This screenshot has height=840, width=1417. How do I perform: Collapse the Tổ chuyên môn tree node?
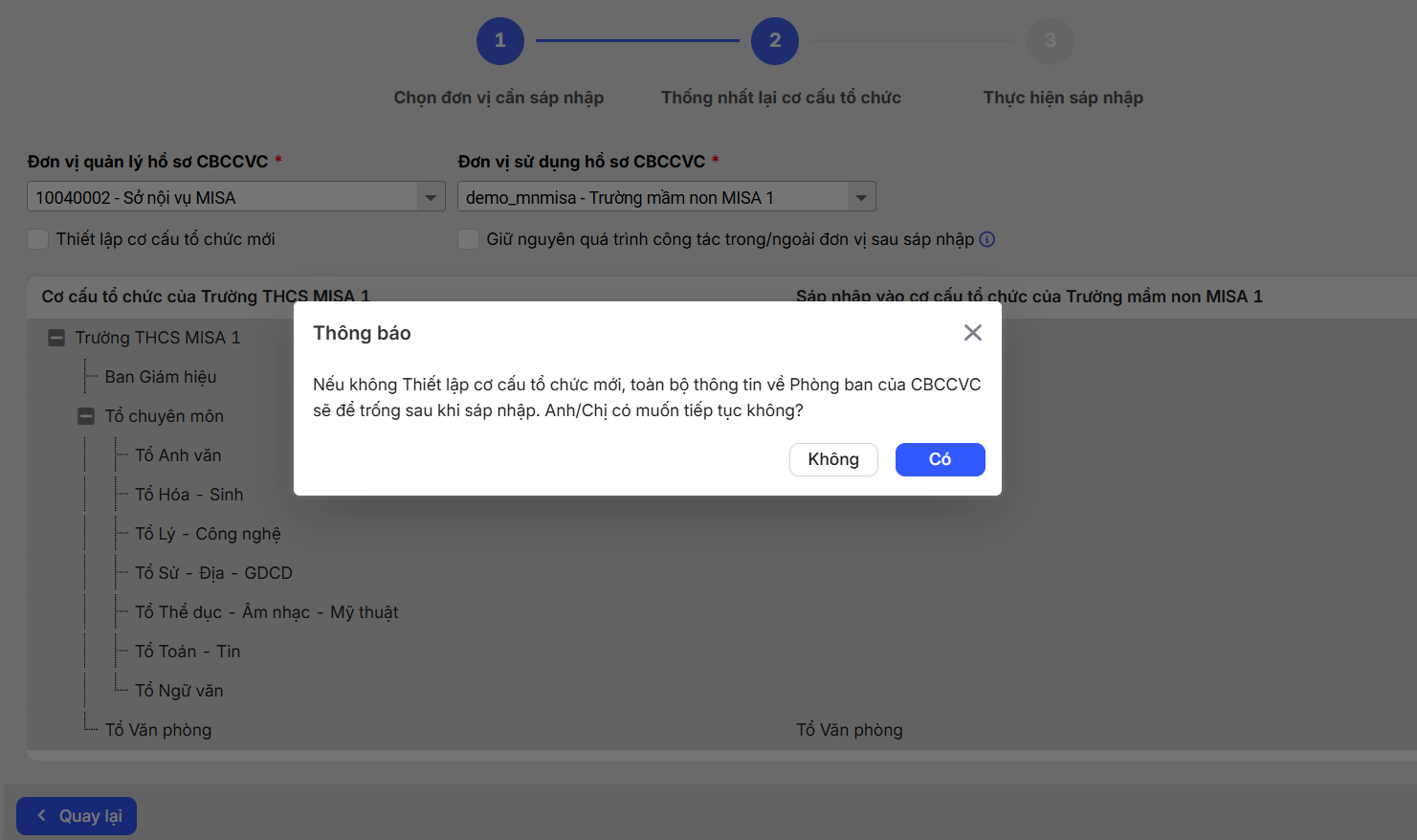tap(86, 416)
